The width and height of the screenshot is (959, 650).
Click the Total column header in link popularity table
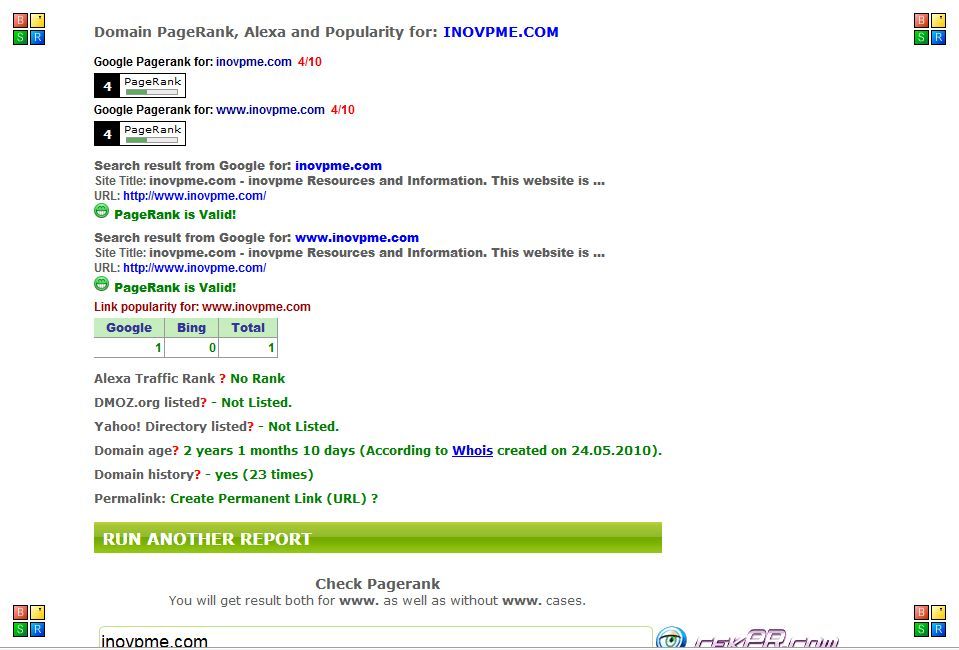pos(248,328)
